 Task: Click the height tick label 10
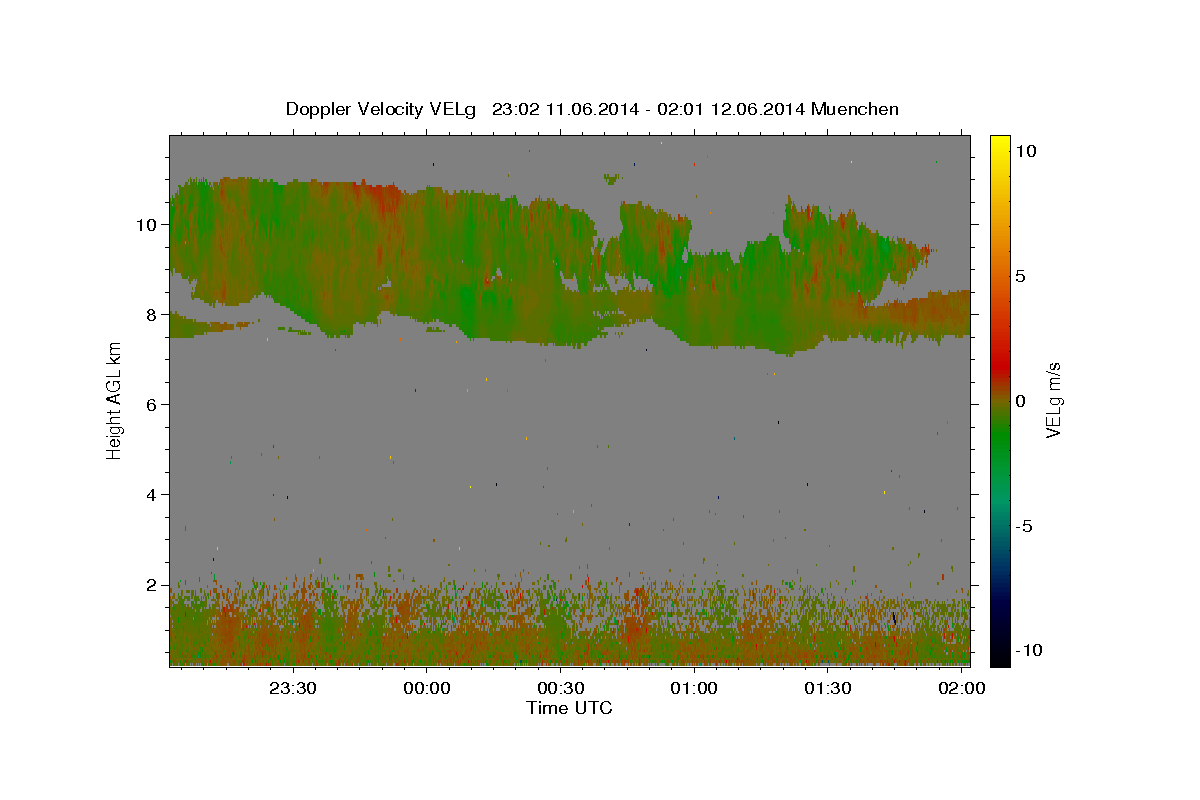pyautogui.click(x=146, y=224)
